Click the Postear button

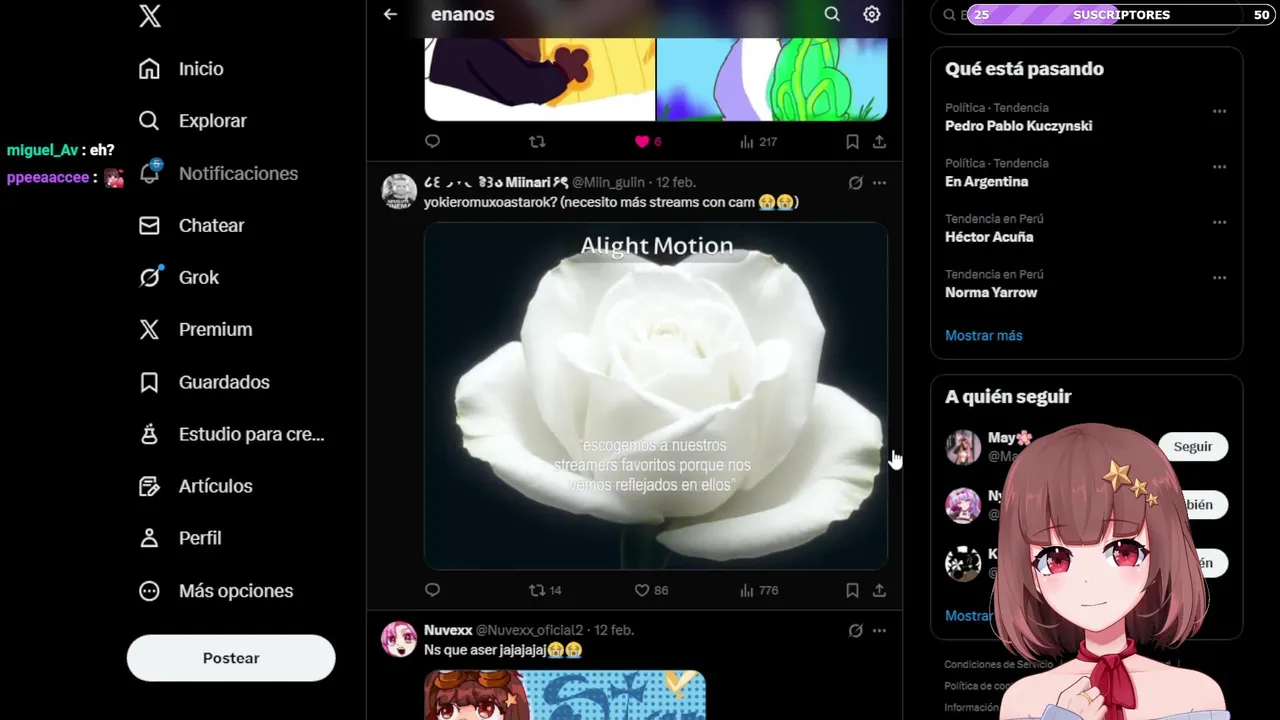(x=231, y=658)
